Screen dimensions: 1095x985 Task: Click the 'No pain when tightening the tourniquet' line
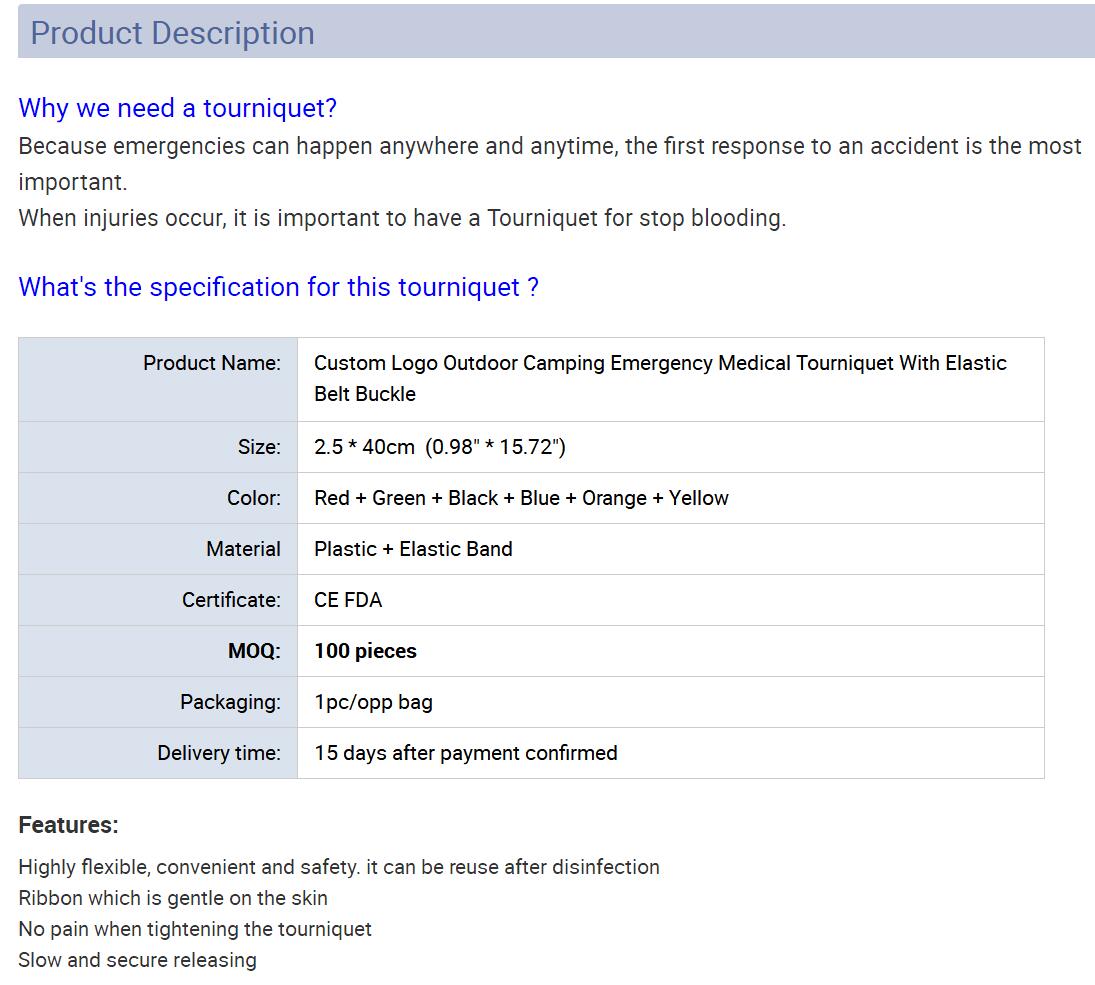click(195, 929)
